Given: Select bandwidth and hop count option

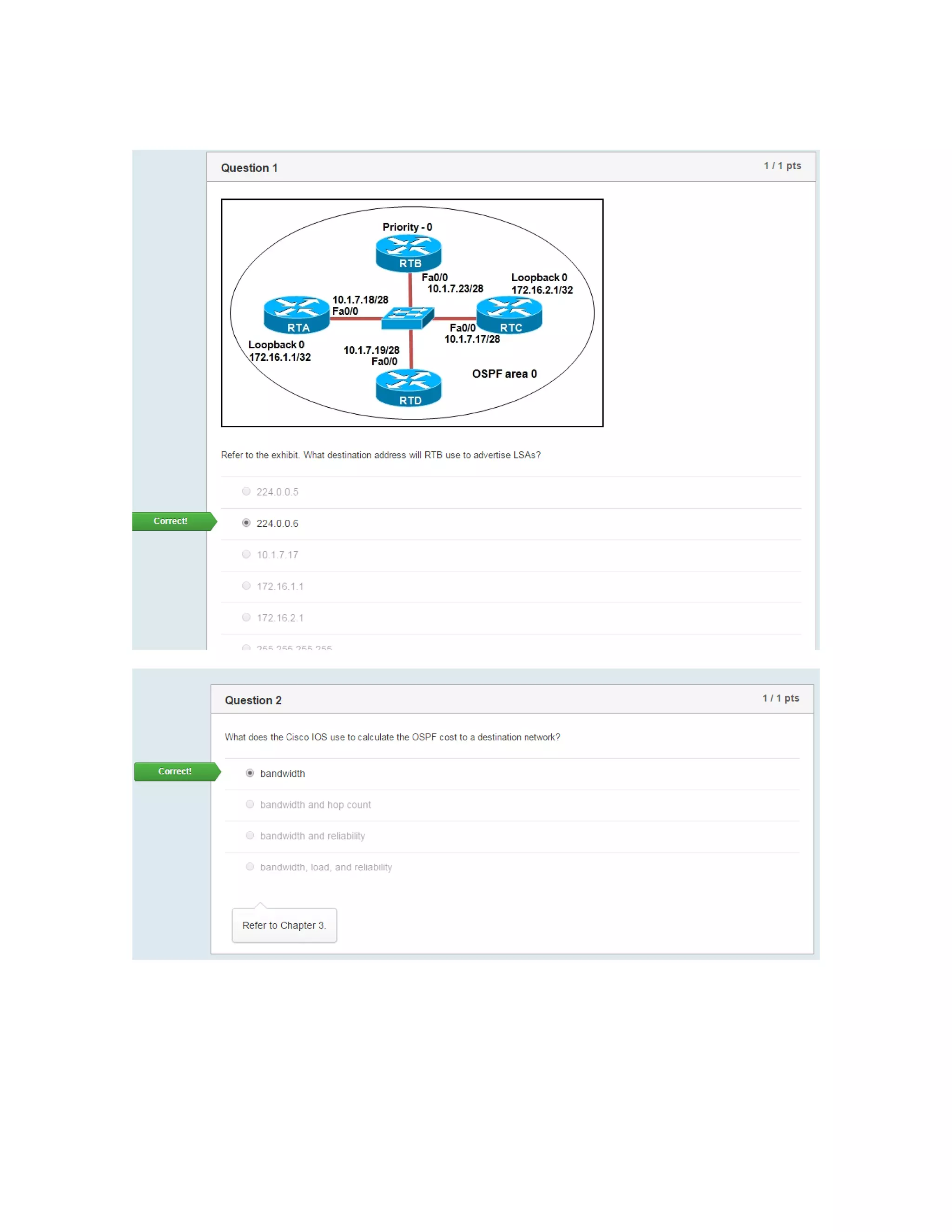Looking at the screenshot, I should 250,804.
